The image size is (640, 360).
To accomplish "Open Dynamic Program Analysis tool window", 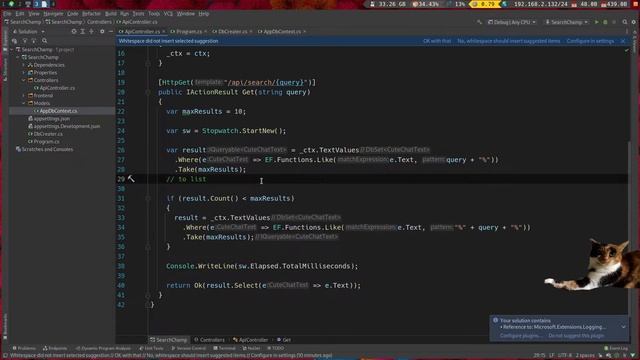I will 103,348.
